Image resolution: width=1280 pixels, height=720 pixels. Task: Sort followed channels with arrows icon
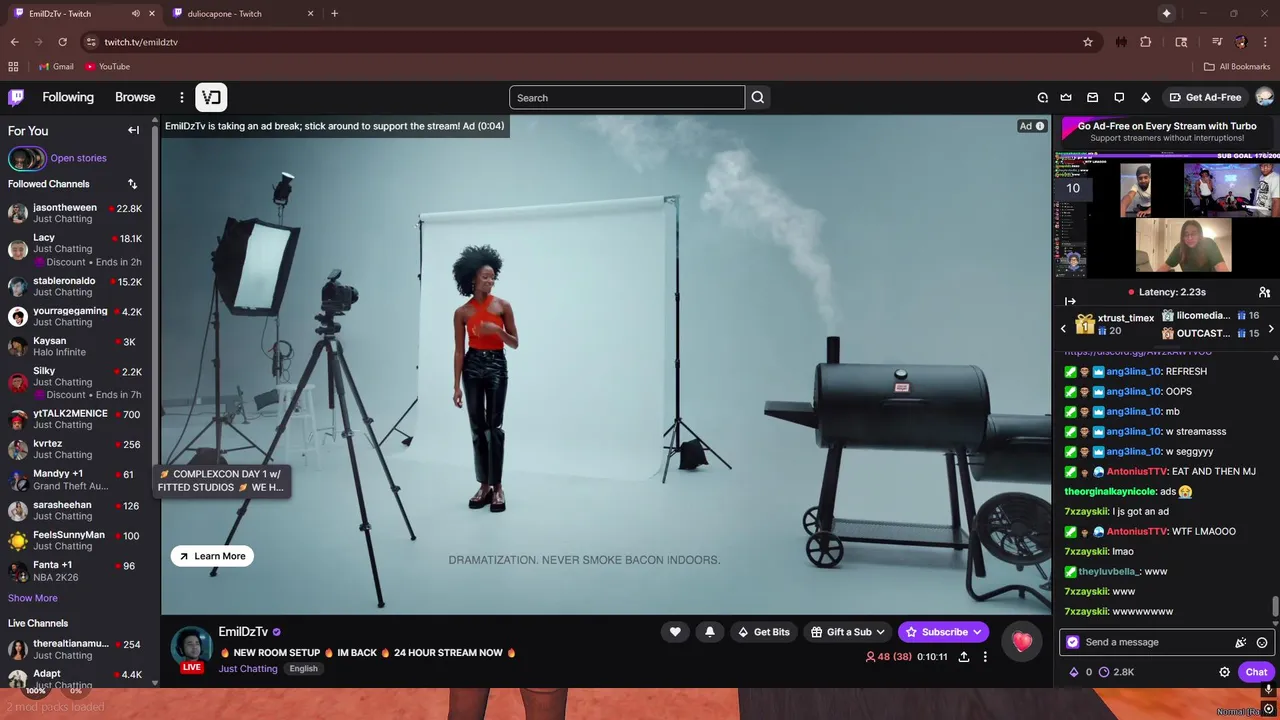132,184
